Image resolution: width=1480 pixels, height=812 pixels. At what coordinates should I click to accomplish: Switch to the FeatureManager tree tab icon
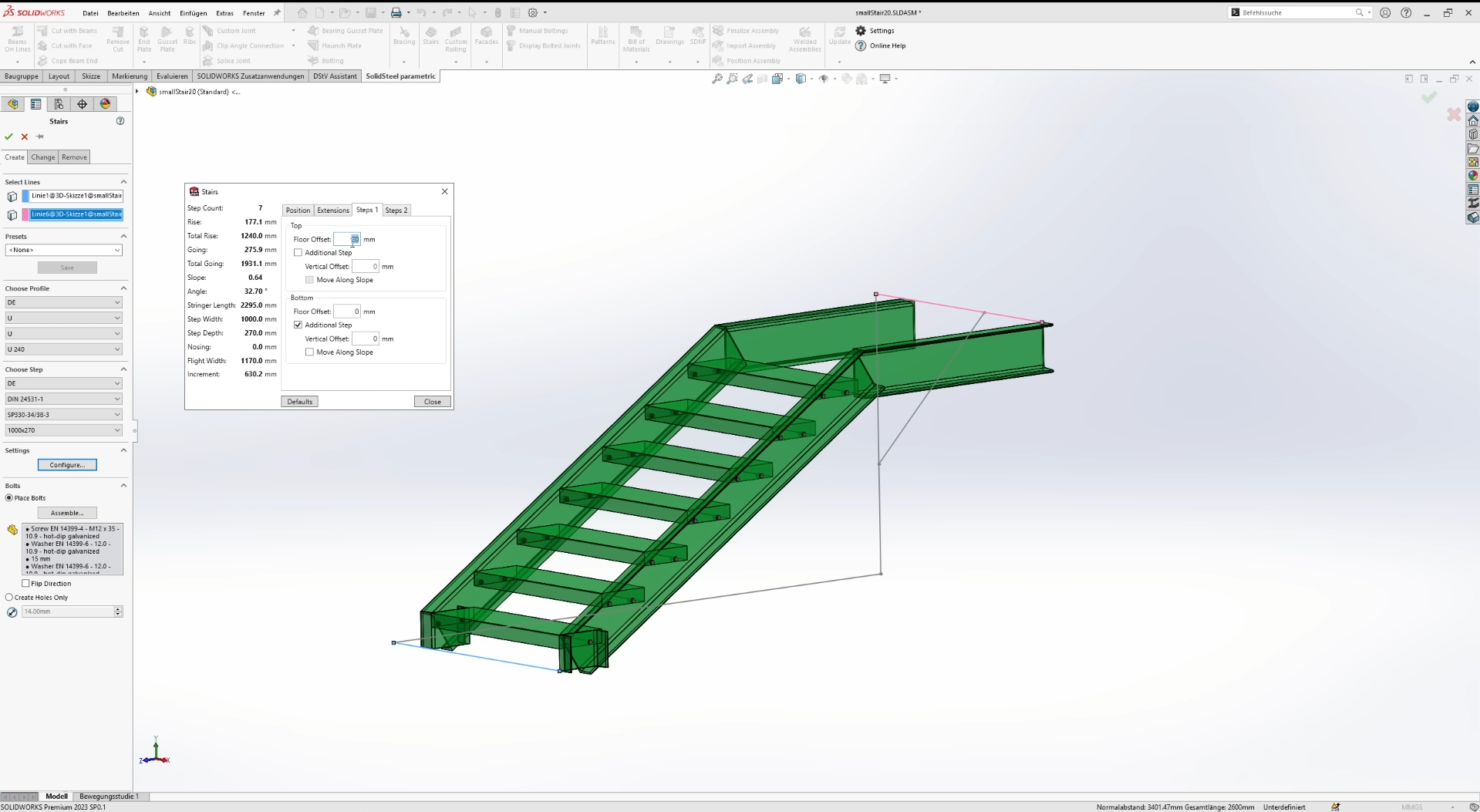13,104
